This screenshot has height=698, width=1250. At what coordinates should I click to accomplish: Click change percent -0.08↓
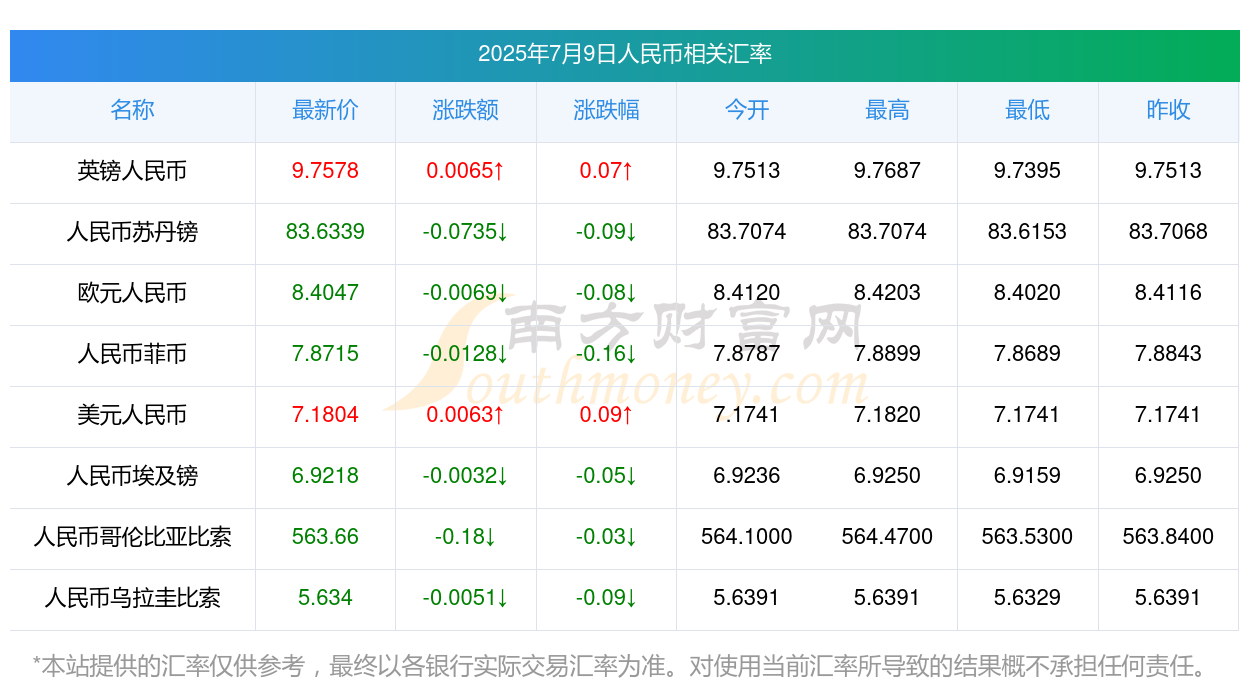(606, 293)
